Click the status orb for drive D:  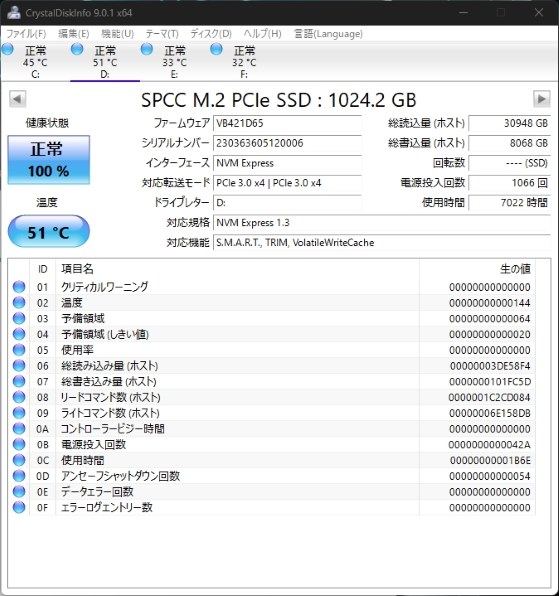coord(77,49)
